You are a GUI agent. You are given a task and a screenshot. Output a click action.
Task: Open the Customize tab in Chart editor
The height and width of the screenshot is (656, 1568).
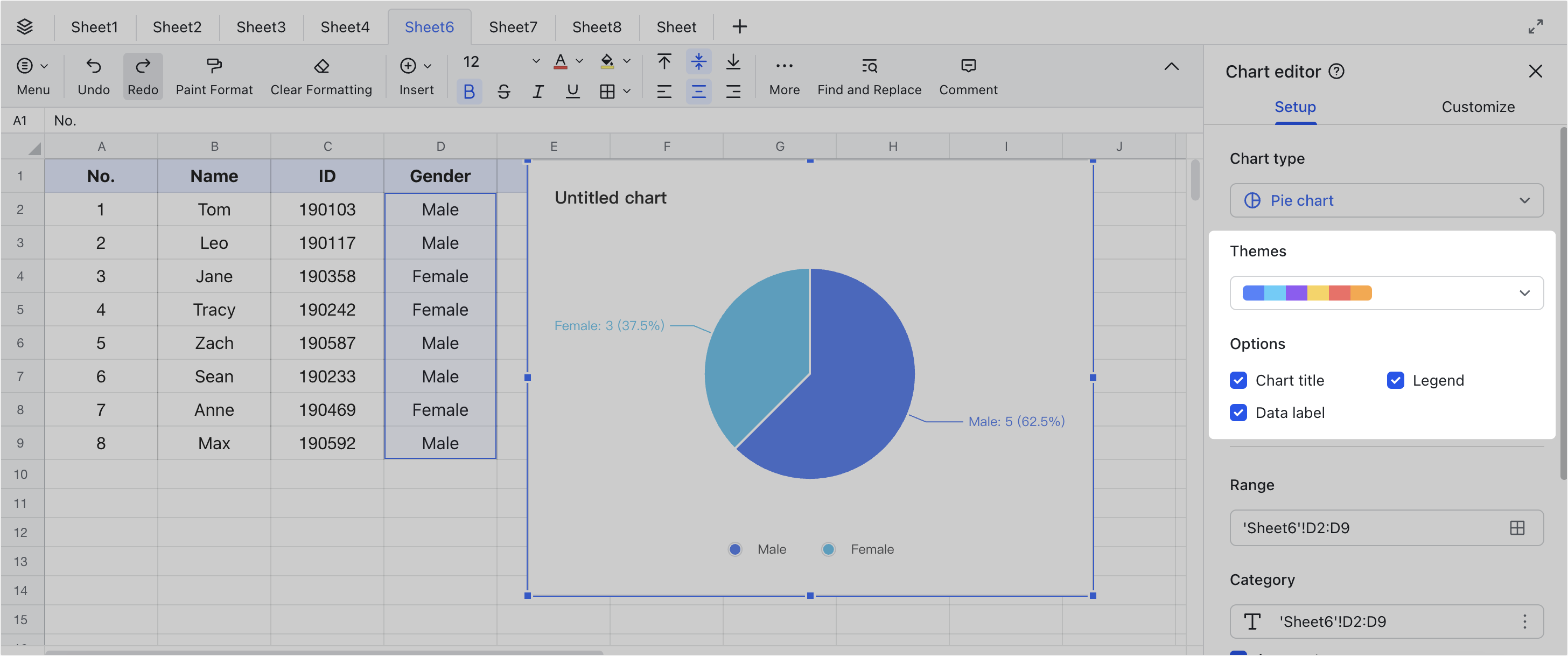click(x=1478, y=107)
